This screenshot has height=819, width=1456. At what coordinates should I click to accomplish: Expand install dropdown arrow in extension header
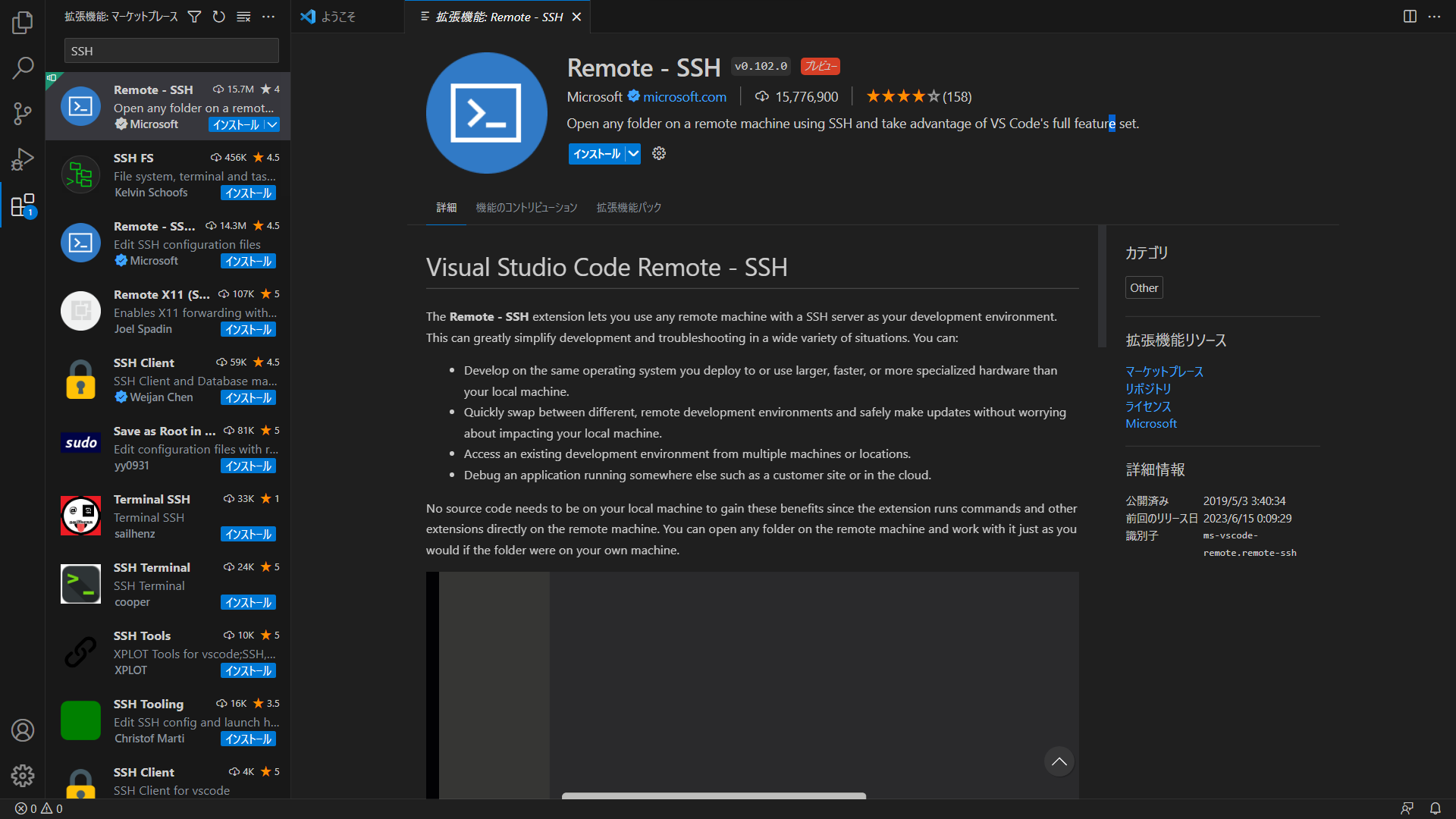[633, 154]
